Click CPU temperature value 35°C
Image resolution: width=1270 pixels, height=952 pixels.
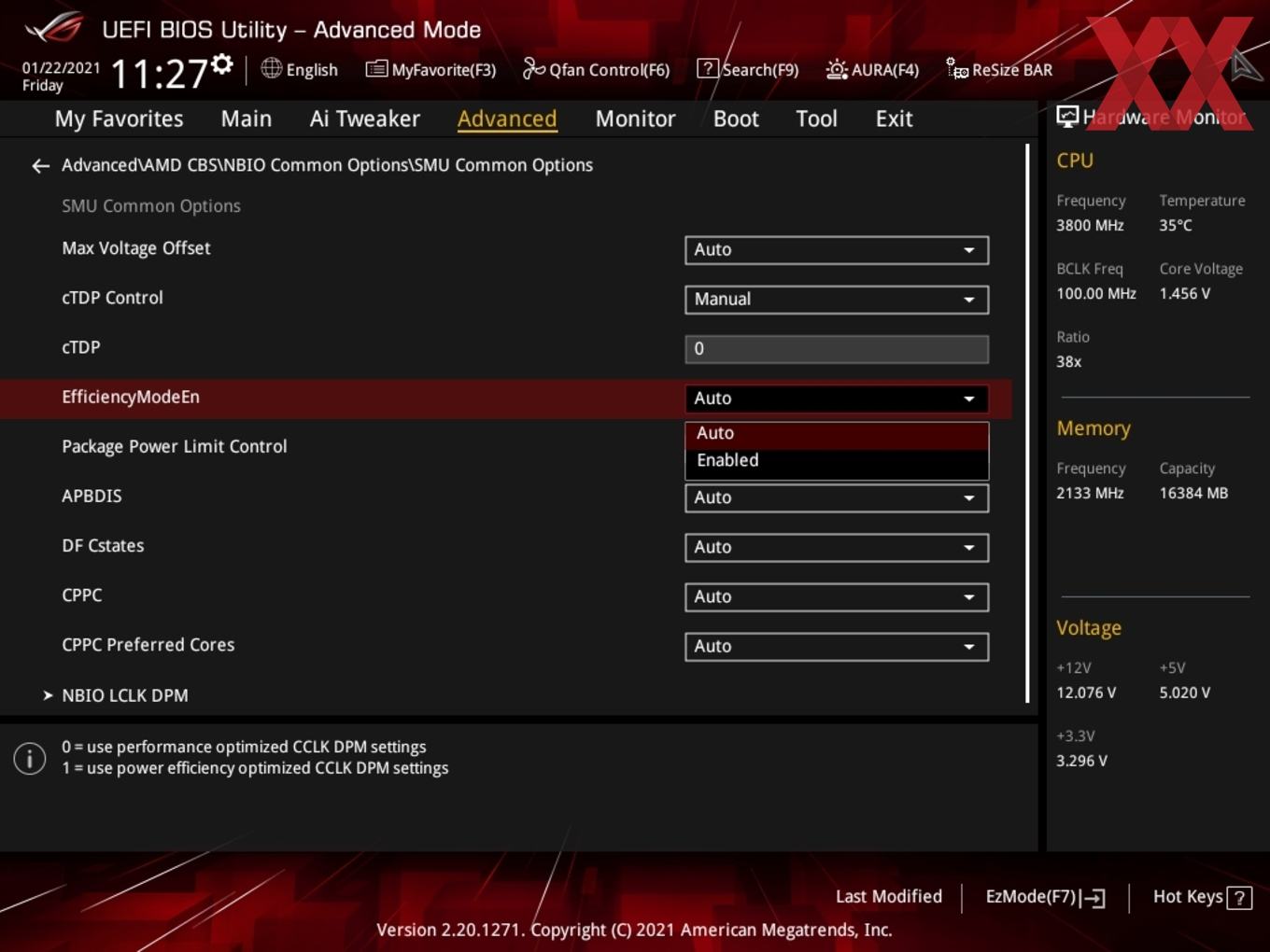tap(1176, 225)
